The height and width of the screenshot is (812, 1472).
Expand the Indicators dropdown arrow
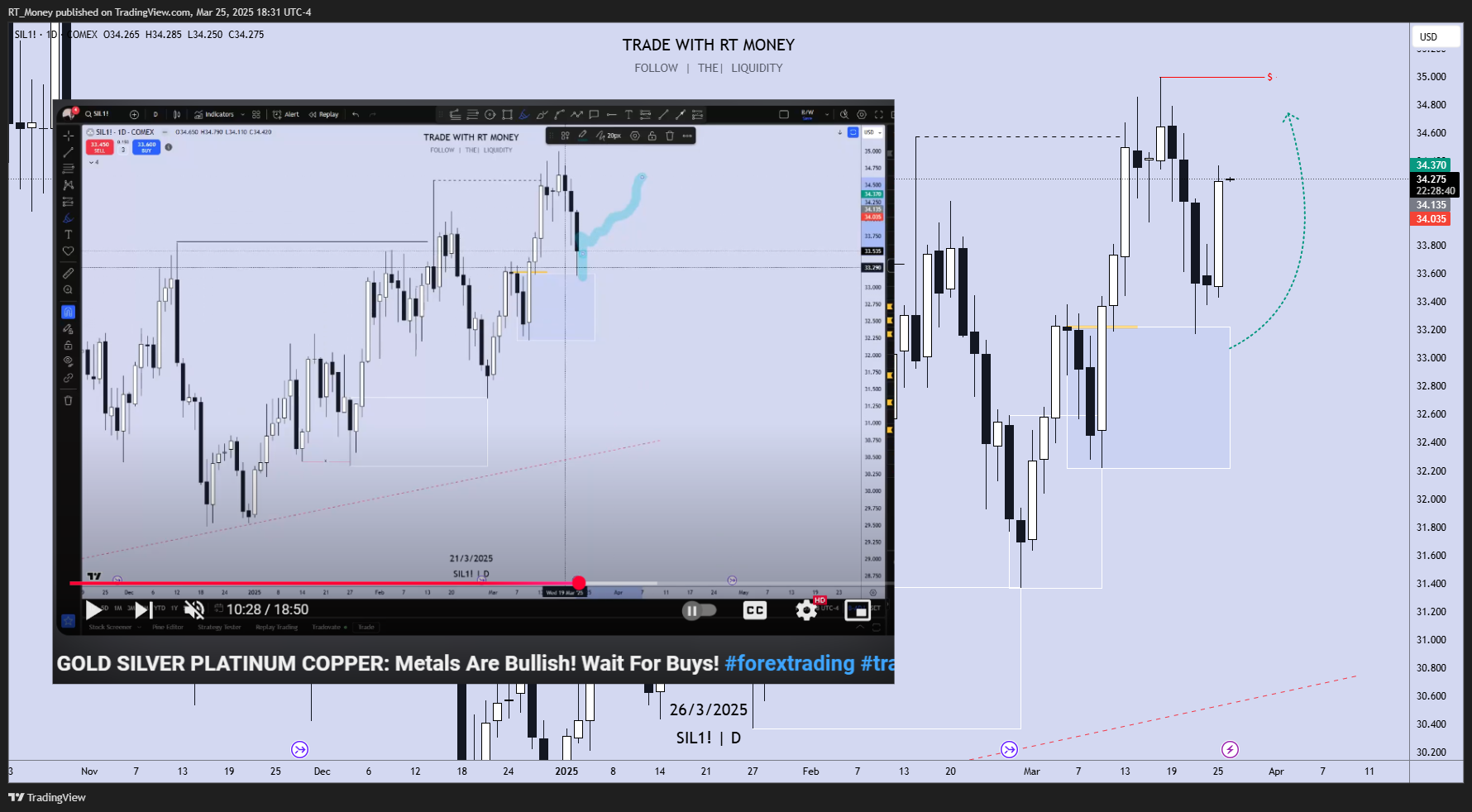point(242,115)
